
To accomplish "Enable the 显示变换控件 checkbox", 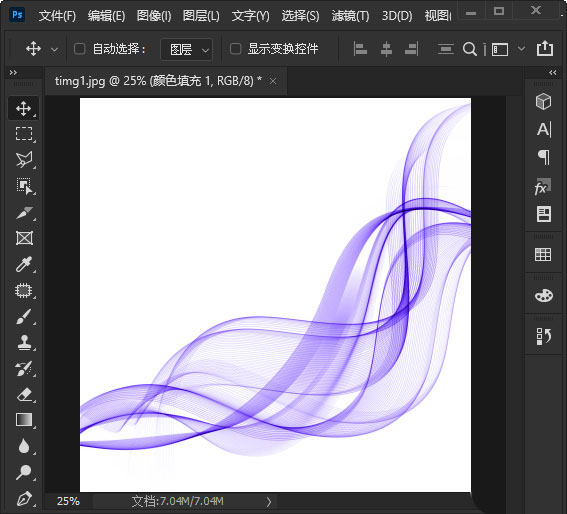I will 235,49.
